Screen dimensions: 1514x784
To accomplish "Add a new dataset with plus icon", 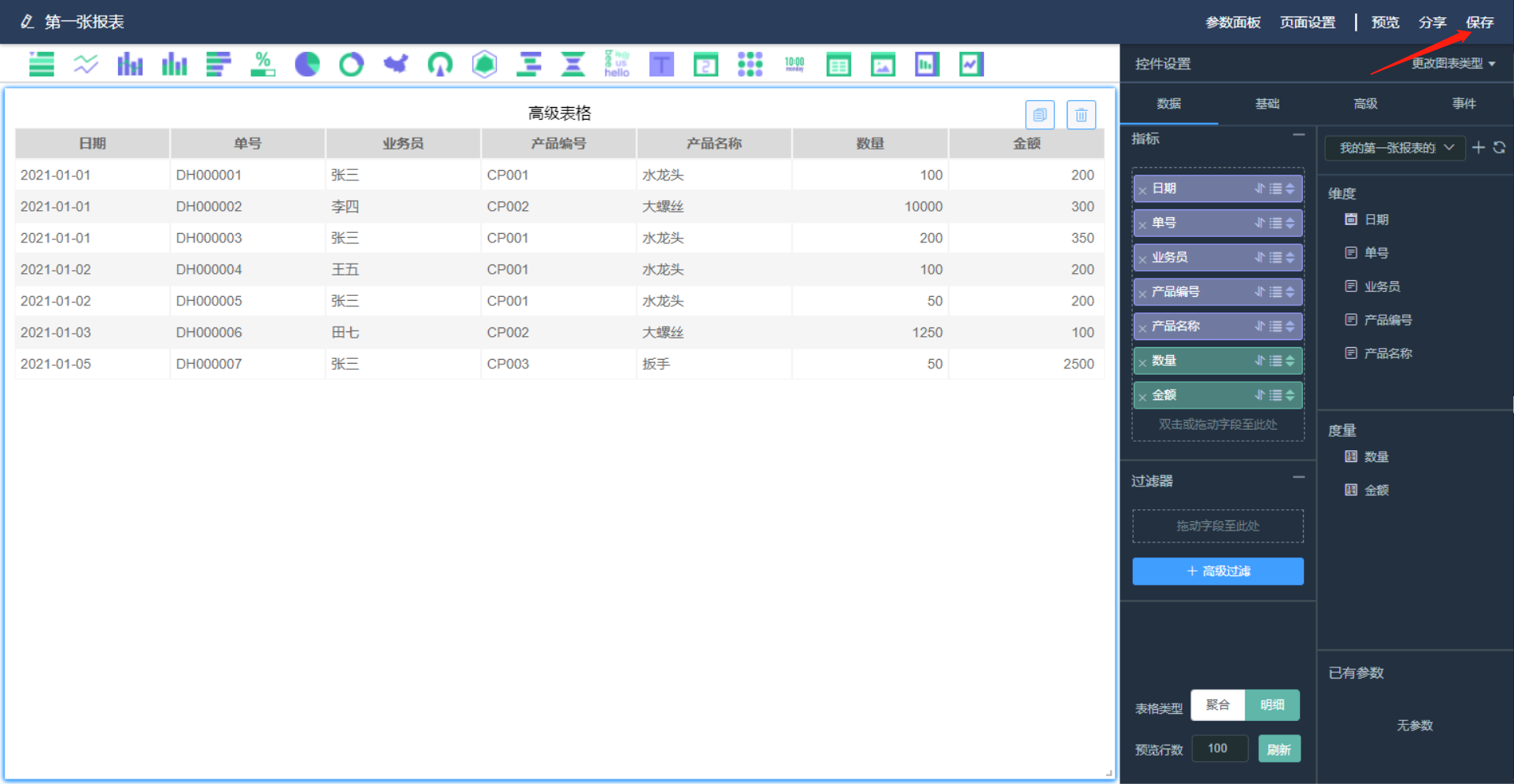I will tap(1479, 147).
